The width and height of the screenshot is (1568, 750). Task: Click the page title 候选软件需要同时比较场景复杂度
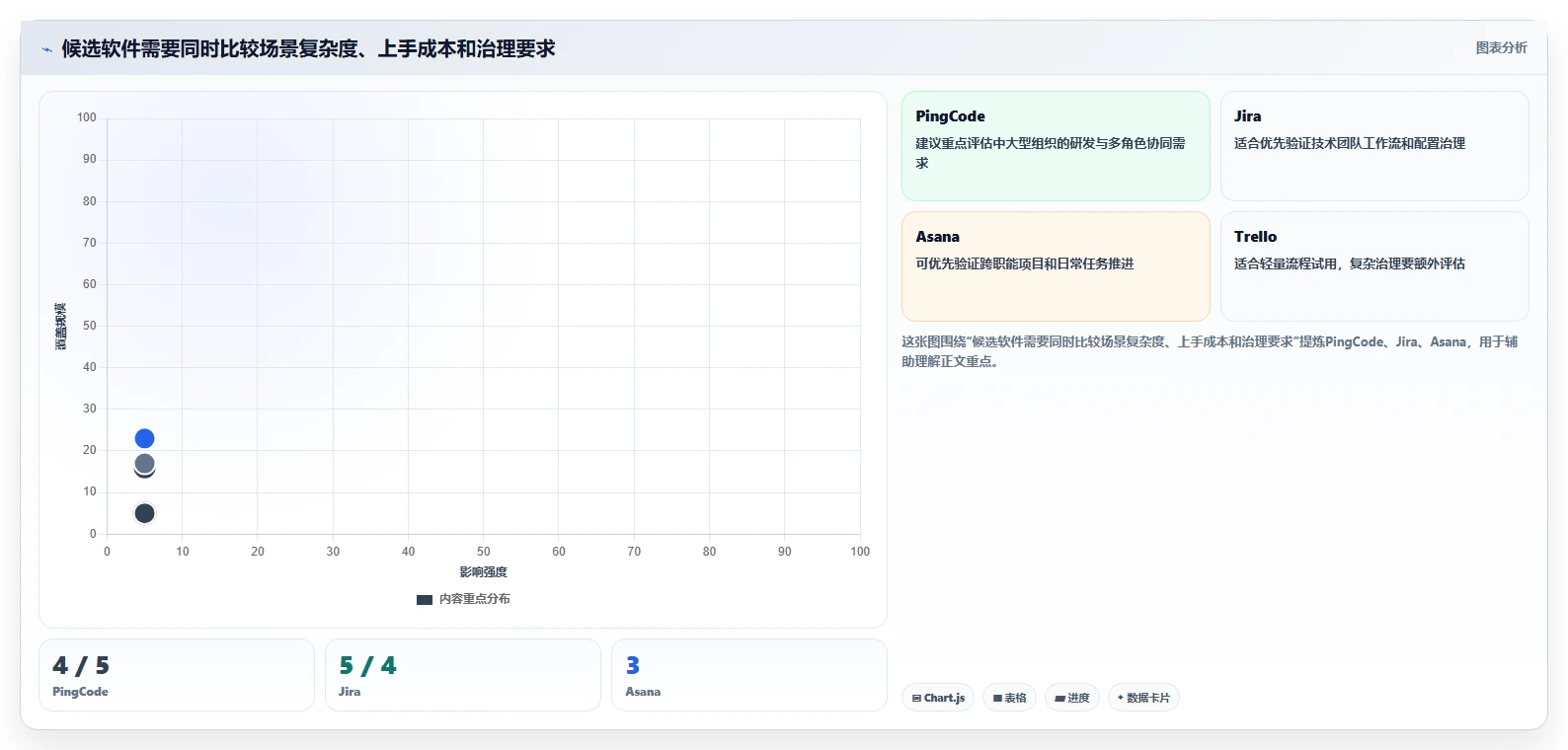(x=308, y=48)
